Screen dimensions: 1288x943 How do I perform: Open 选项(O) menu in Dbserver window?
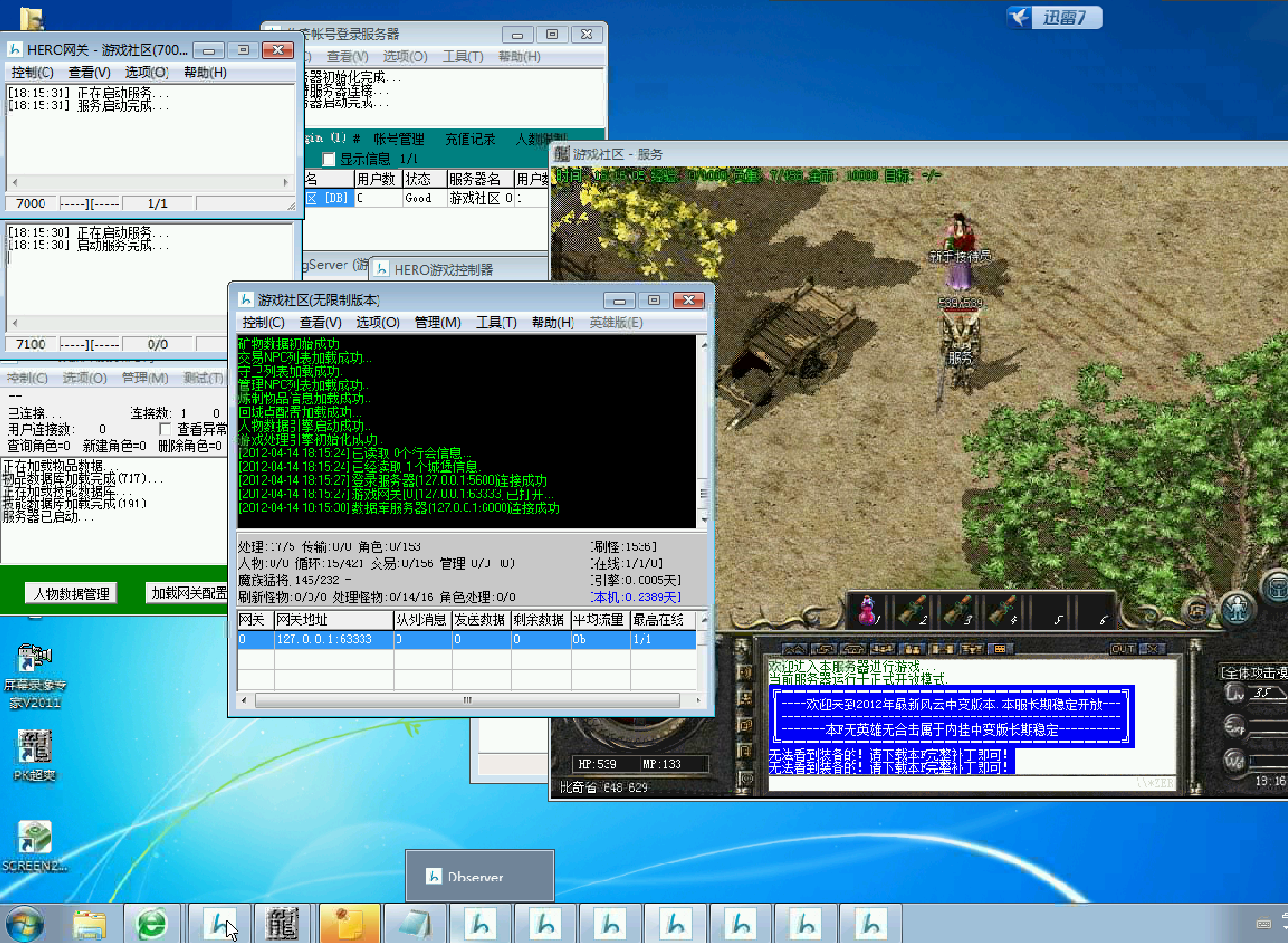[85, 378]
